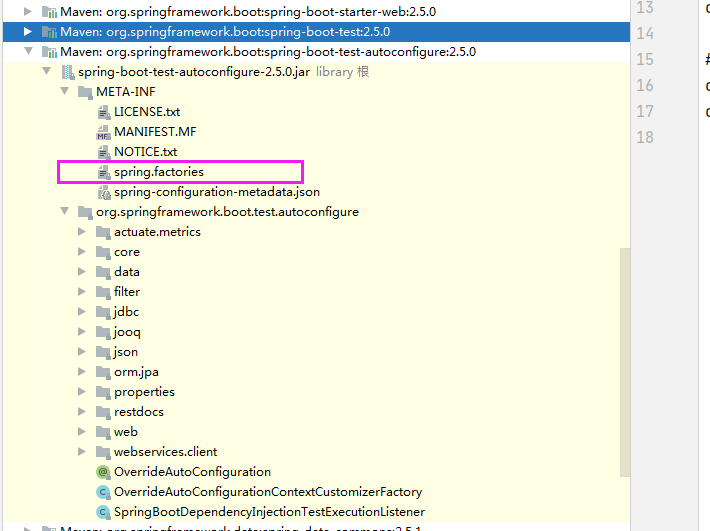
Task: Expand the webservices.client package
Action: coord(82,451)
